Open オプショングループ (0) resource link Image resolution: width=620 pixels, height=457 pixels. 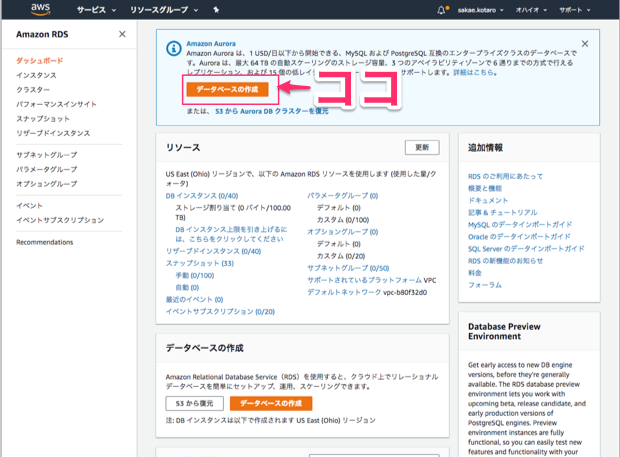coord(343,232)
